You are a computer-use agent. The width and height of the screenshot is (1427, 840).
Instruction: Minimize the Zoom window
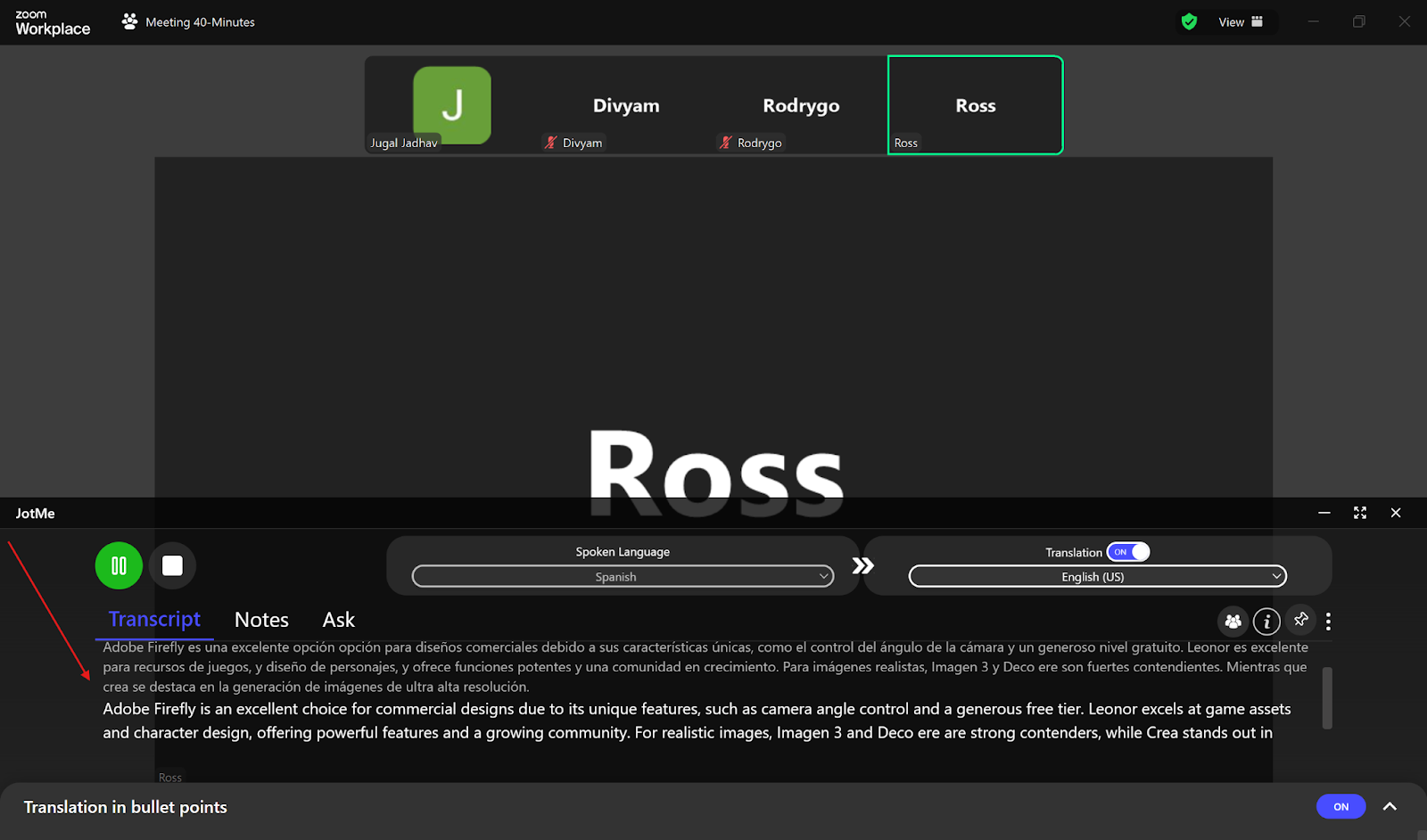point(1313,21)
